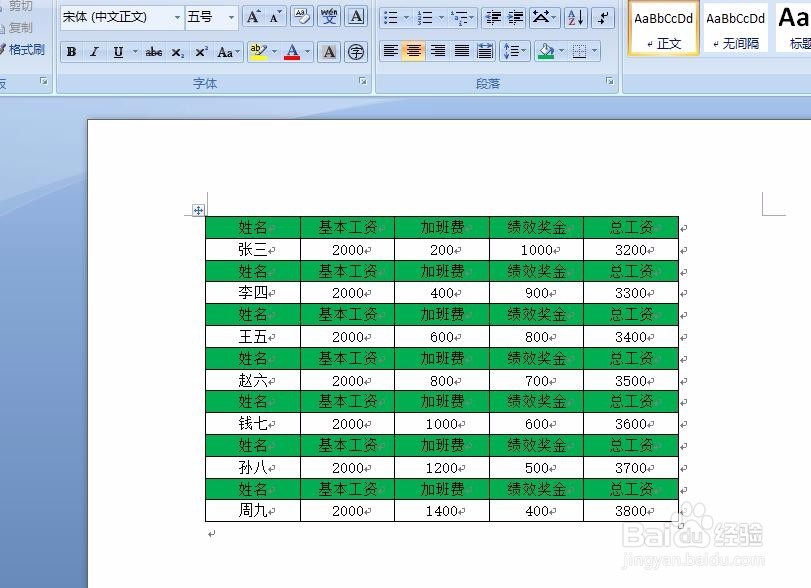Click the Clear Formatting icon
This screenshot has height=588, width=811.
pyautogui.click(x=302, y=17)
